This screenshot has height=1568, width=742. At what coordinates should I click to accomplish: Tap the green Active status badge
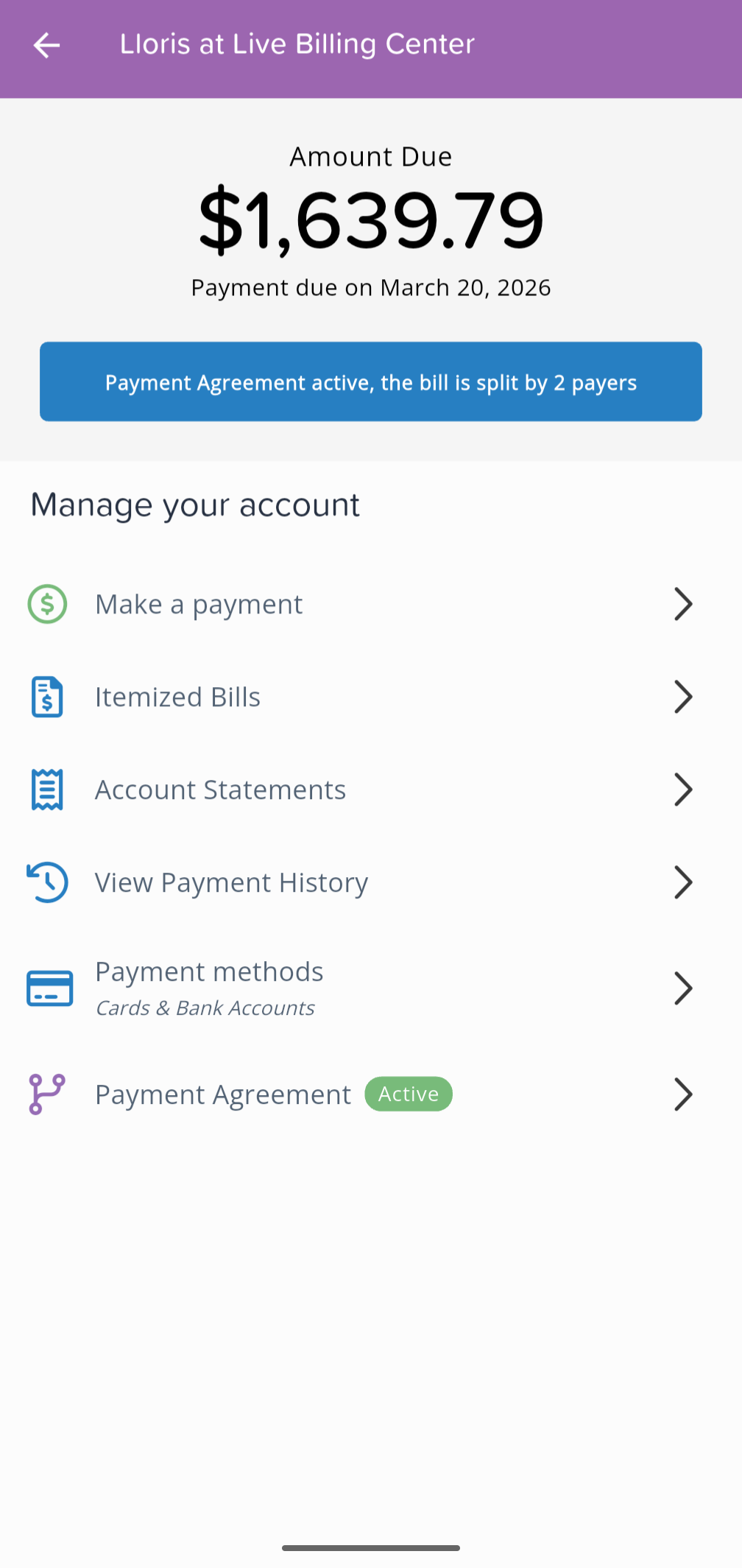(409, 1094)
